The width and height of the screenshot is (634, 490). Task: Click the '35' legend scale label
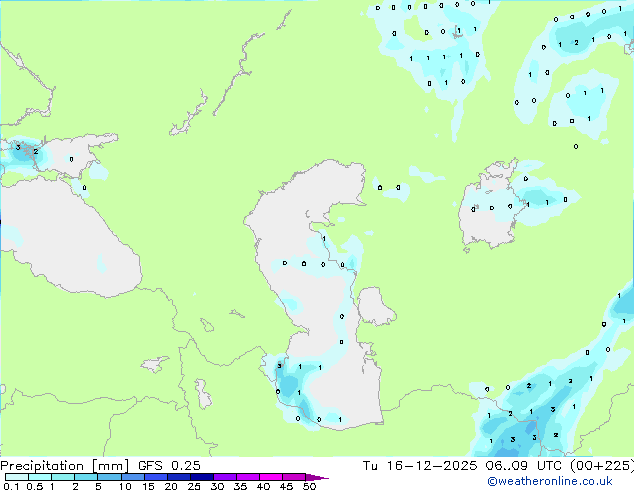[240, 486]
